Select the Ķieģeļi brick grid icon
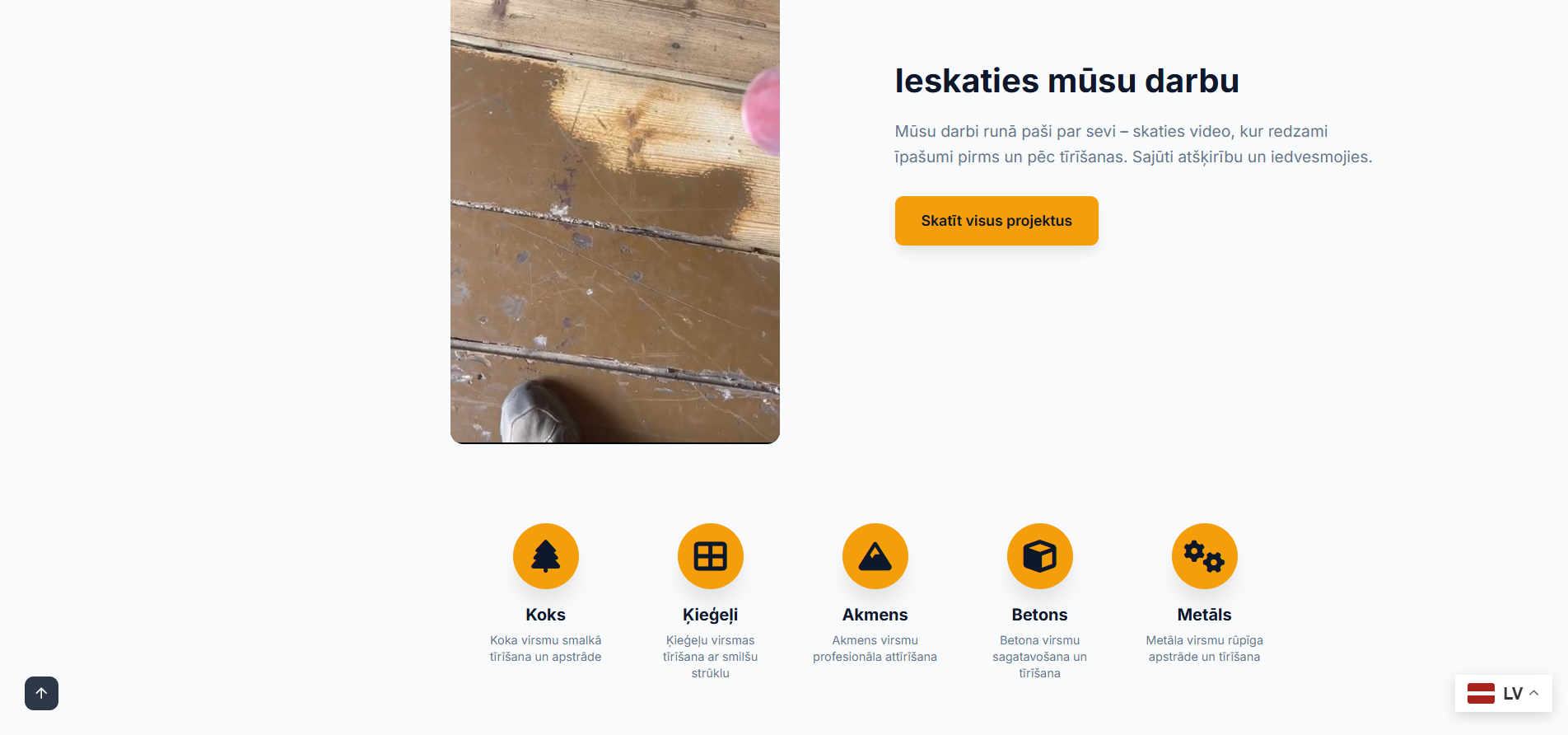This screenshot has height=735, width=1568. pyautogui.click(x=710, y=556)
